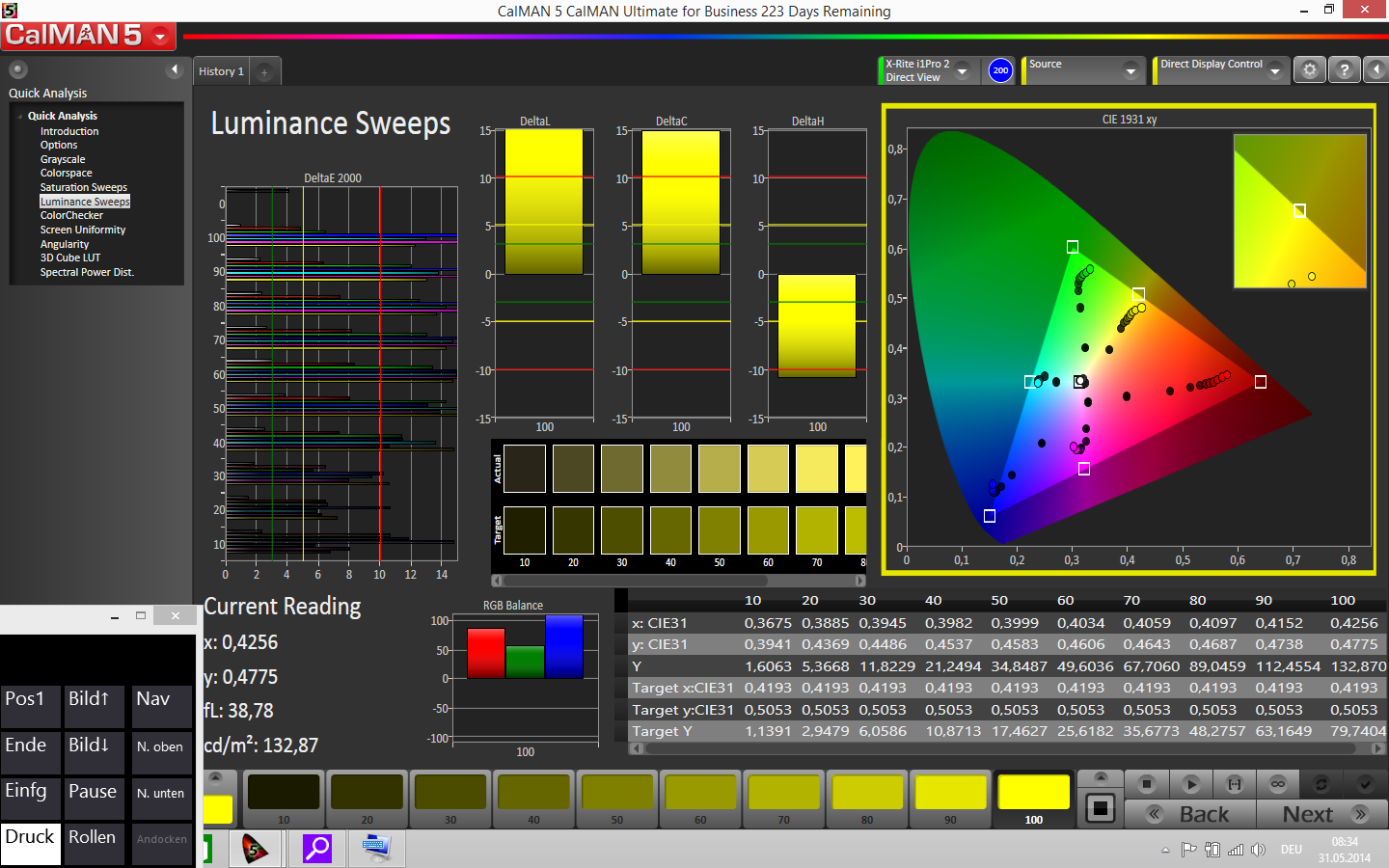Collapse the left Quick Analysis panel arrow
This screenshot has height=868, width=1389.
click(x=175, y=69)
